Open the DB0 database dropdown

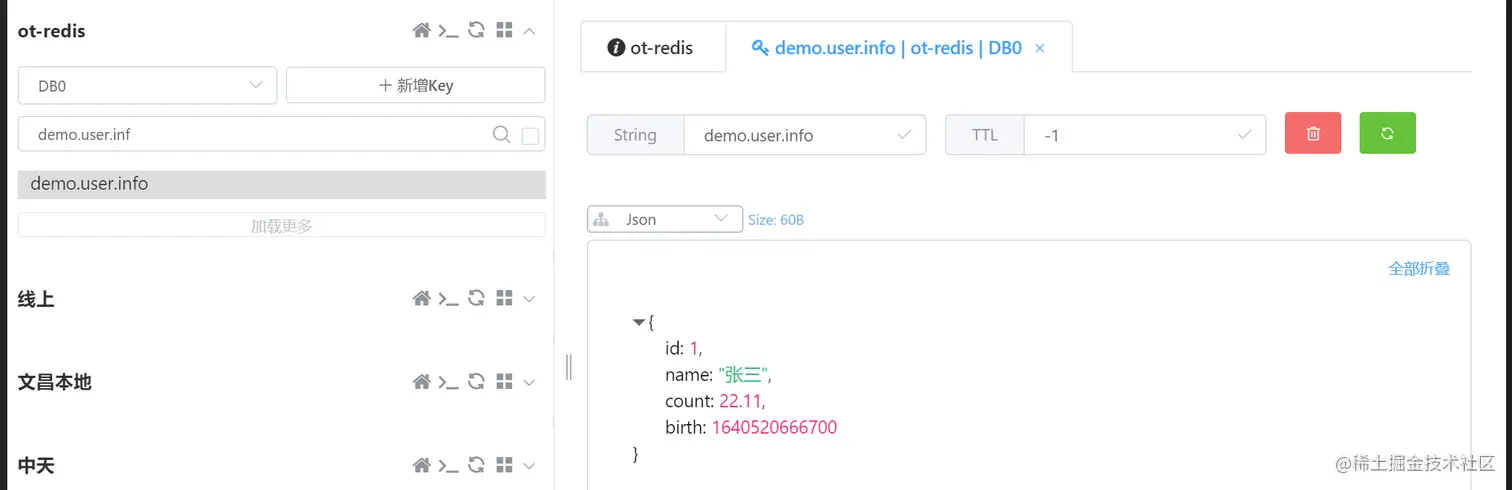(147, 86)
